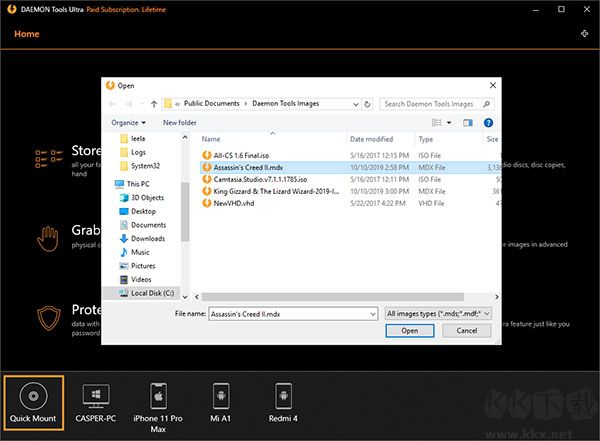Open the file dialog help icon
The height and width of the screenshot is (441, 600).
coord(489,122)
